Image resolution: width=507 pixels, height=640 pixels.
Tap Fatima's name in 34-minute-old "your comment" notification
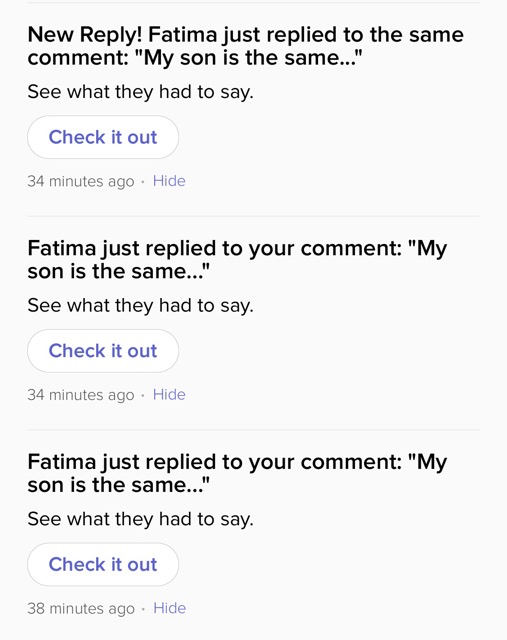62,248
